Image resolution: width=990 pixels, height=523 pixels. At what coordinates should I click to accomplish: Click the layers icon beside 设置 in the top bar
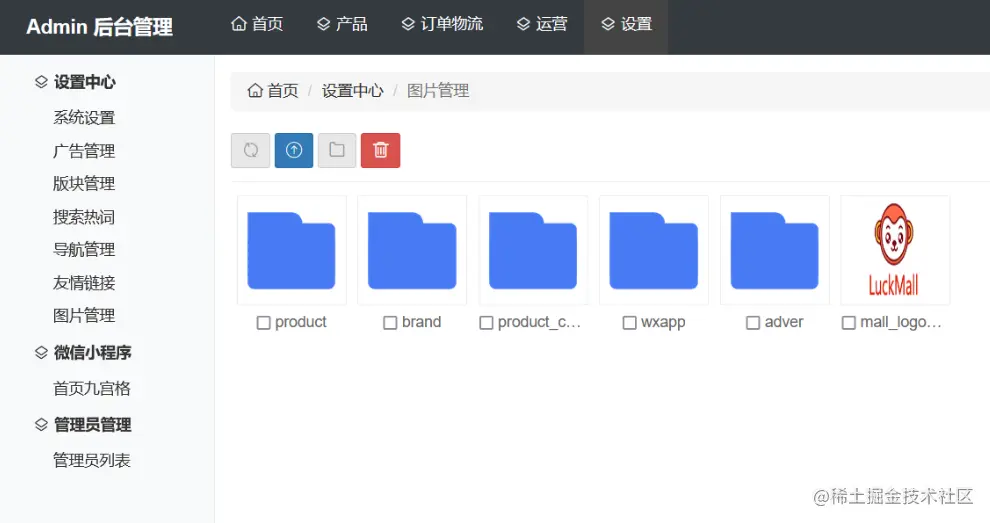click(608, 24)
